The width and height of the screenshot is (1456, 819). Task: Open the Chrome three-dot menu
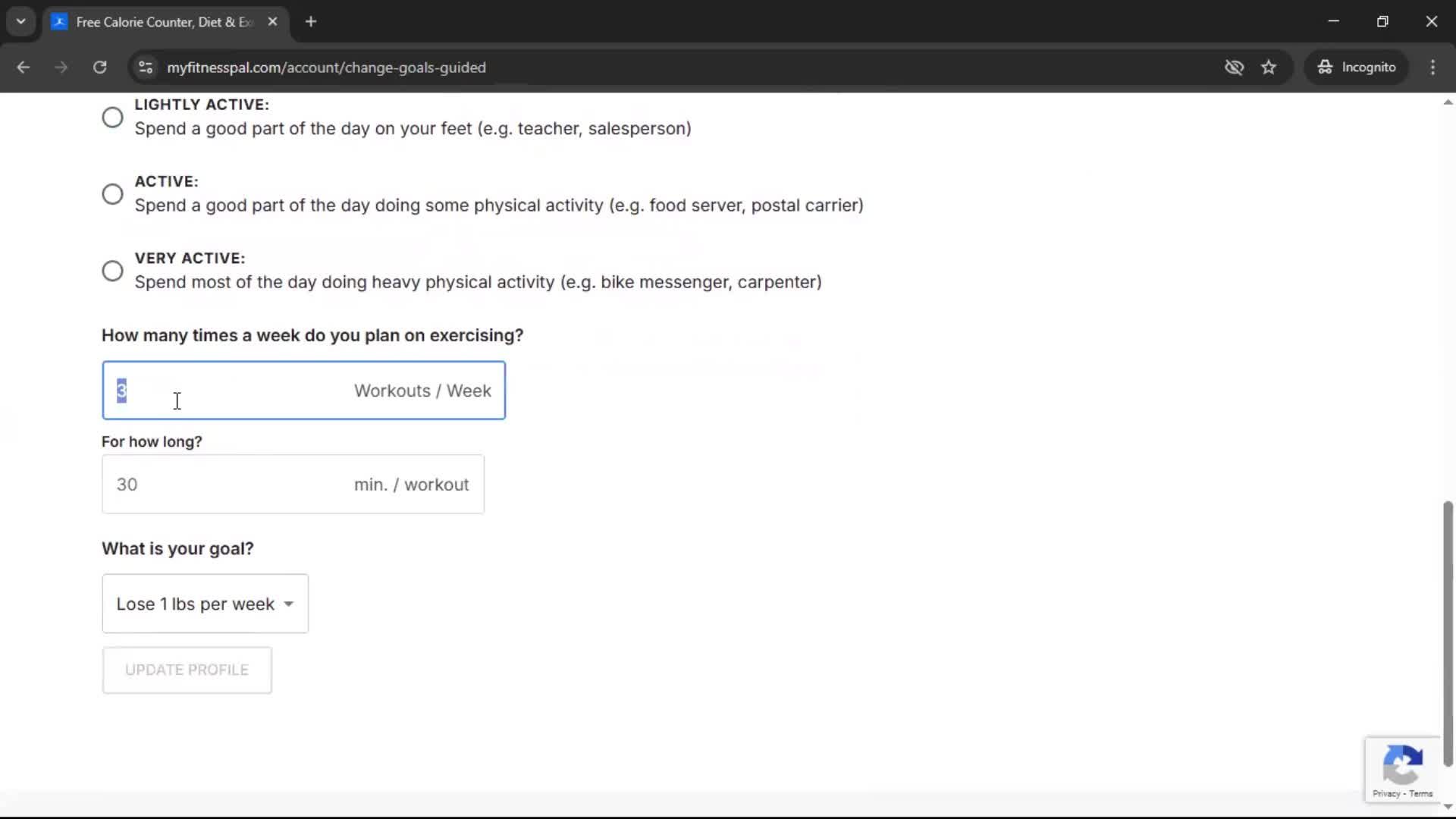1432,67
